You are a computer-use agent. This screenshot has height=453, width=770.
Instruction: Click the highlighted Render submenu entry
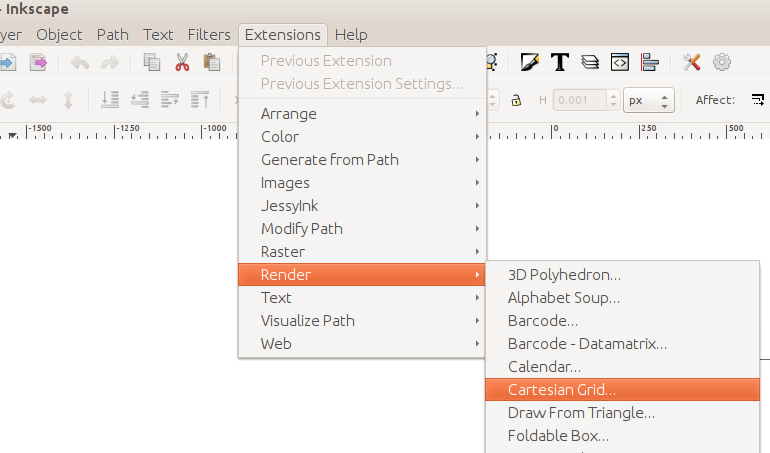[x=362, y=275]
